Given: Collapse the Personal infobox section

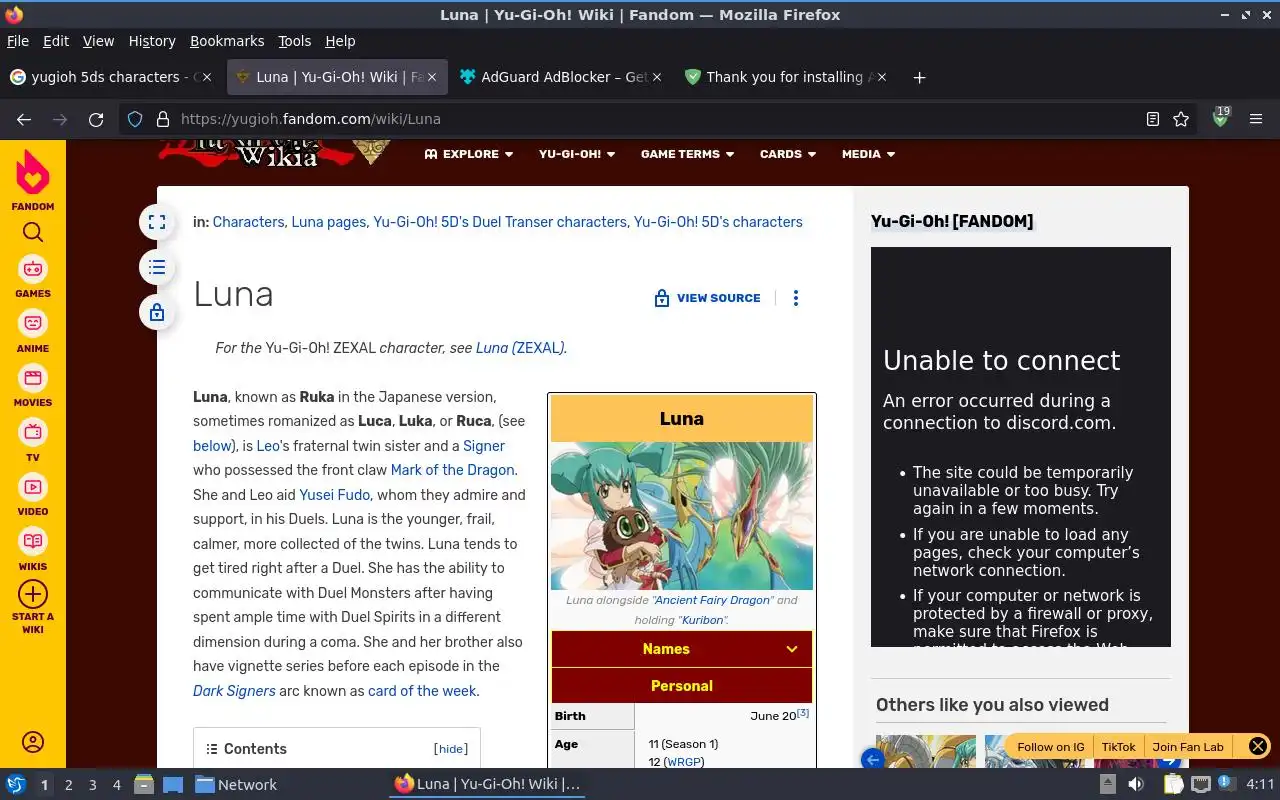Looking at the screenshot, I should pyautogui.click(x=682, y=686).
